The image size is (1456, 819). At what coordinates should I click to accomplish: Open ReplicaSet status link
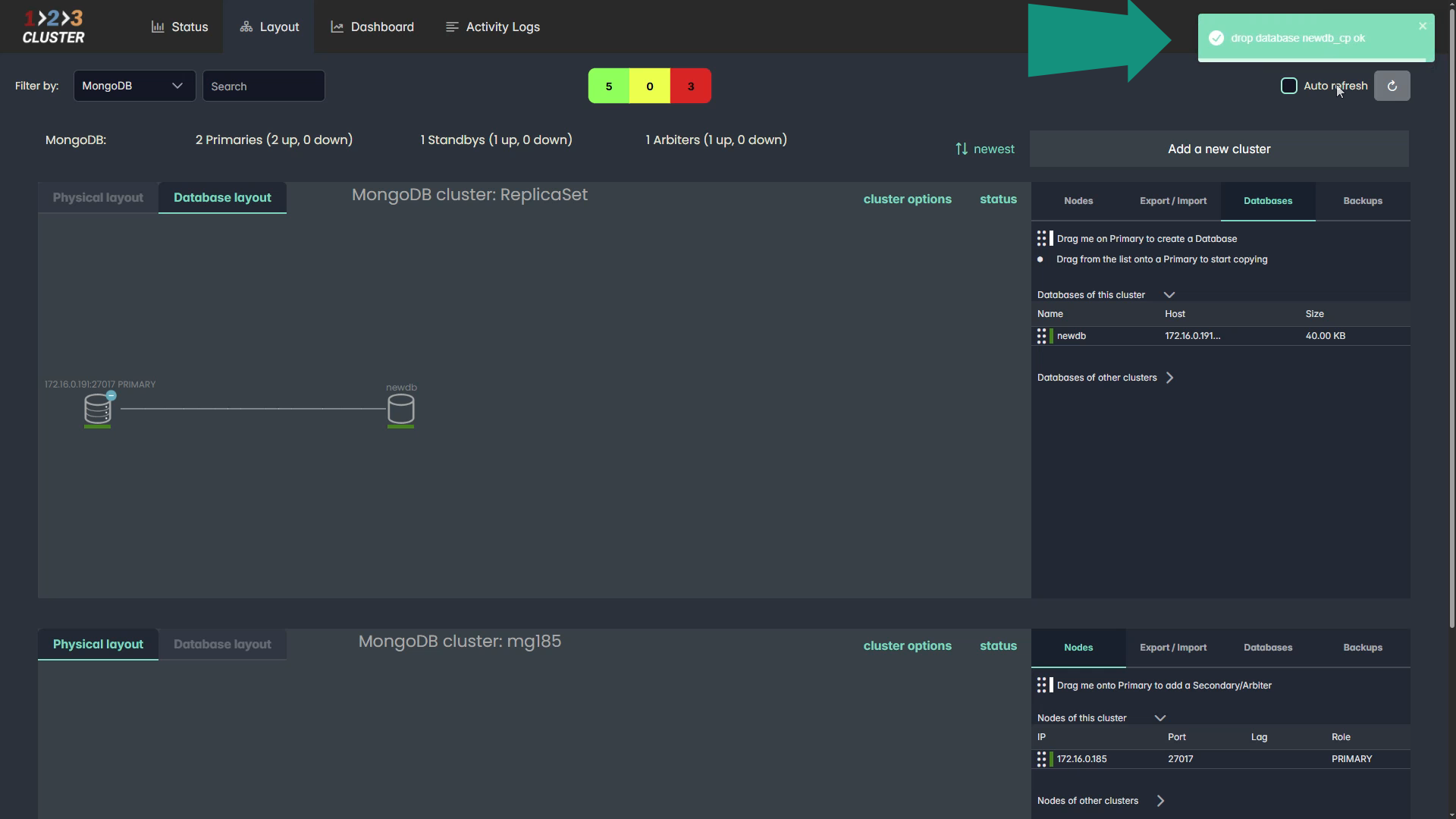(x=998, y=199)
